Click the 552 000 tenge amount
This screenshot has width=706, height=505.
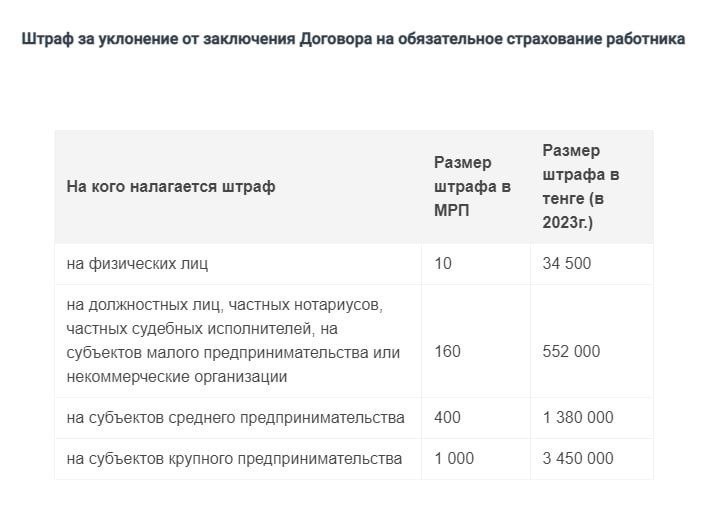click(571, 351)
